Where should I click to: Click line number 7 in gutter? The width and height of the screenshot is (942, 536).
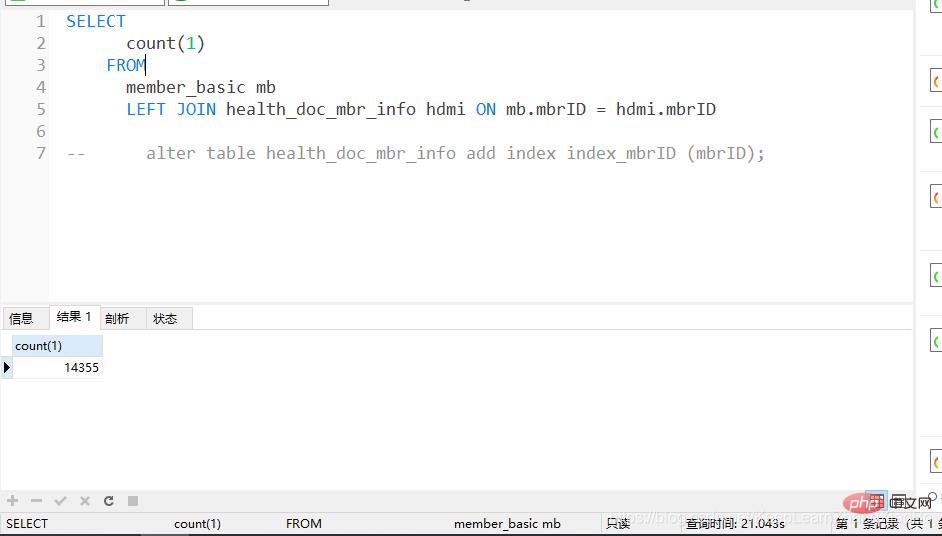click(40, 153)
